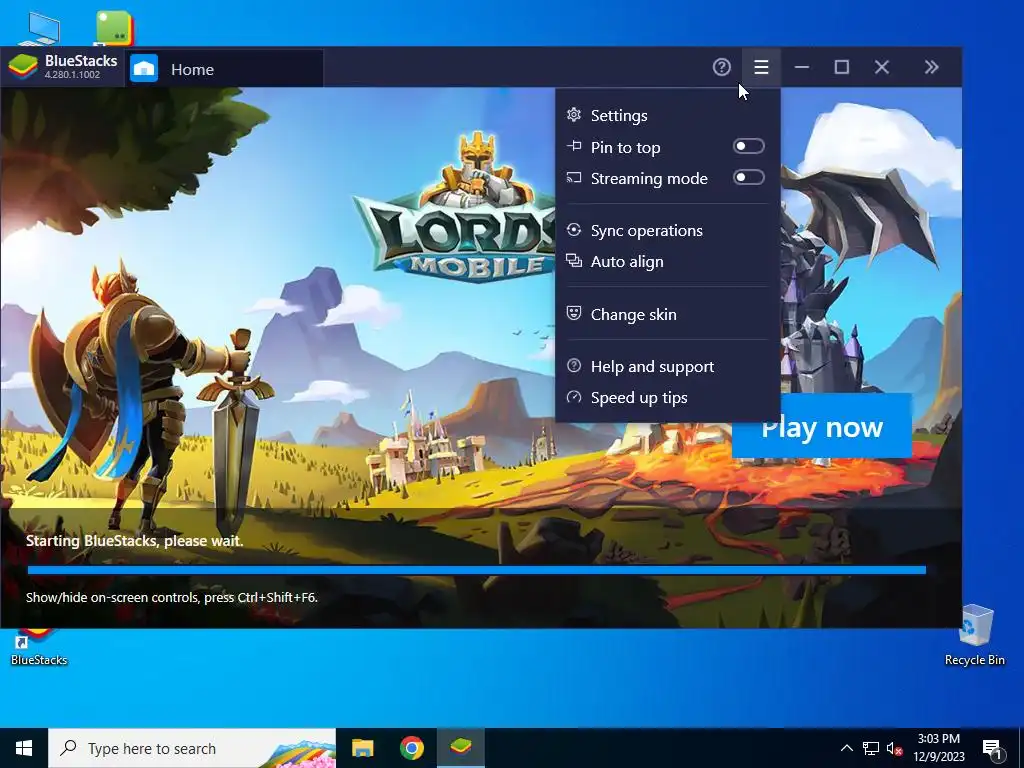Image resolution: width=1024 pixels, height=768 pixels.
Task: Click the mask icon beside Change skin
Action: 573,313
